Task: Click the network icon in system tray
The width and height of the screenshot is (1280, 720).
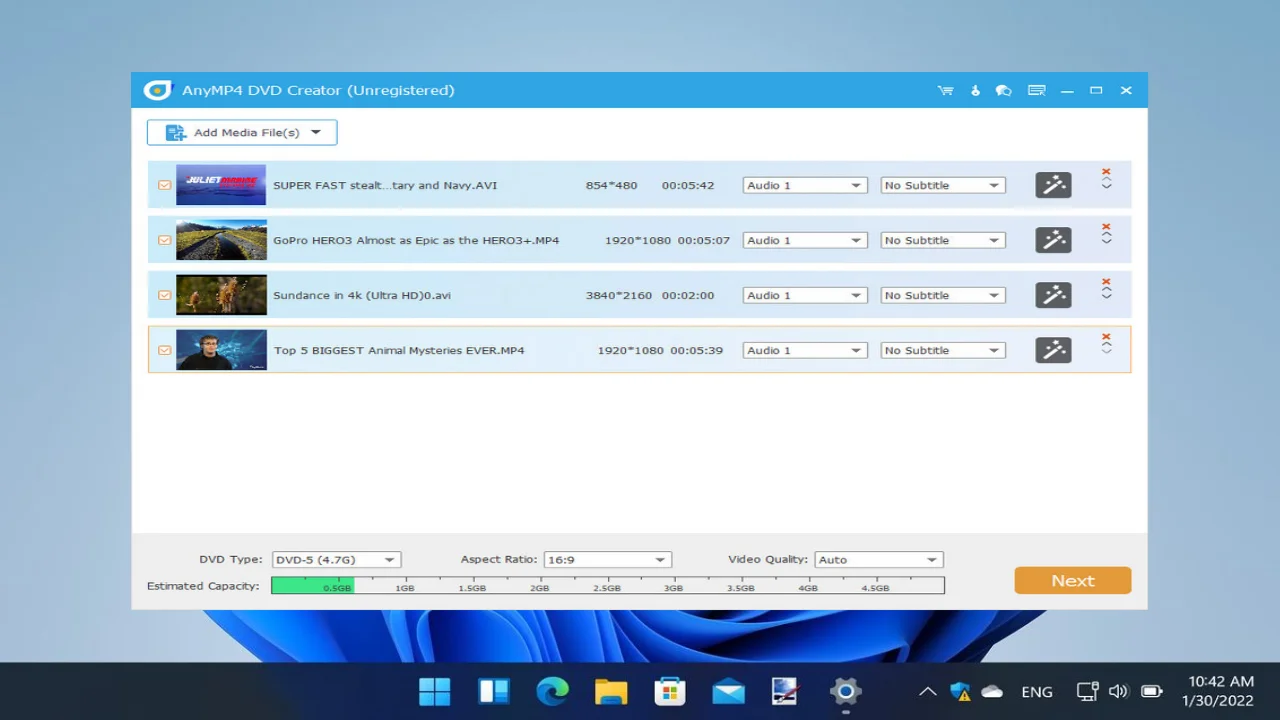Action: point(1087,691)
